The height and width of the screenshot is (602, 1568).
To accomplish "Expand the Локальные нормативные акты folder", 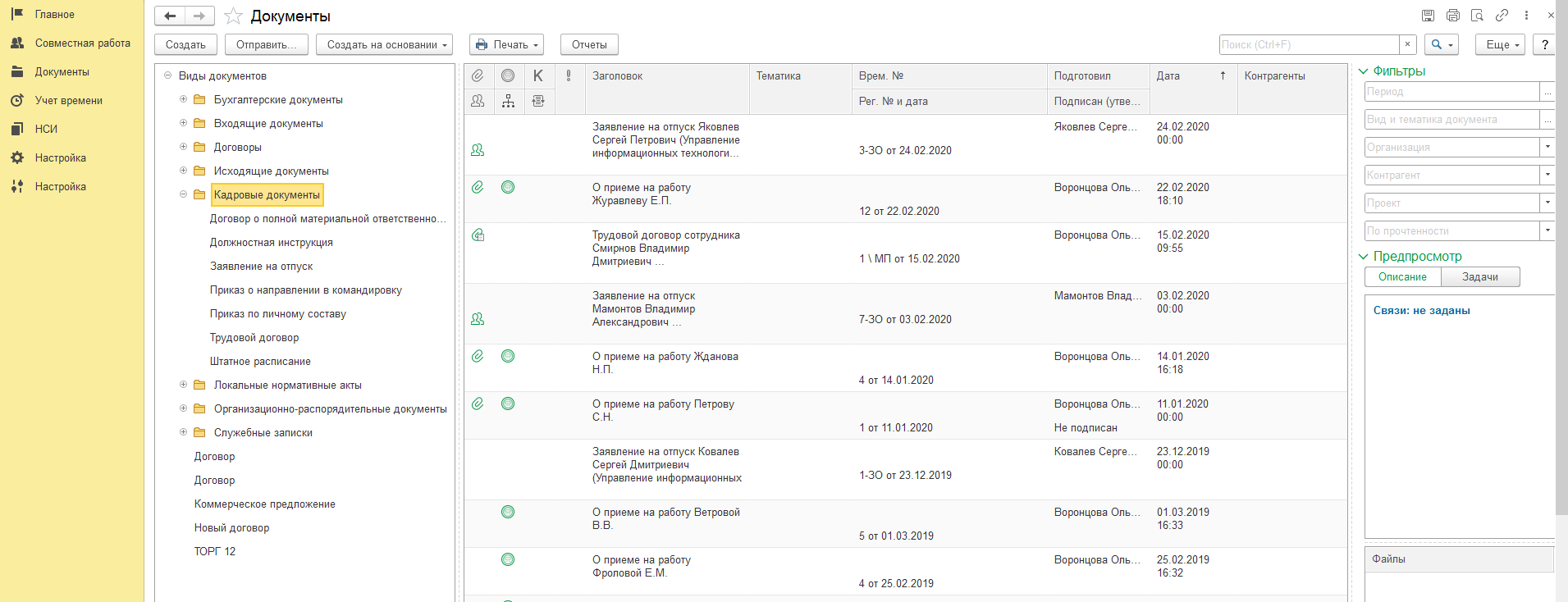I will (183, 385).
